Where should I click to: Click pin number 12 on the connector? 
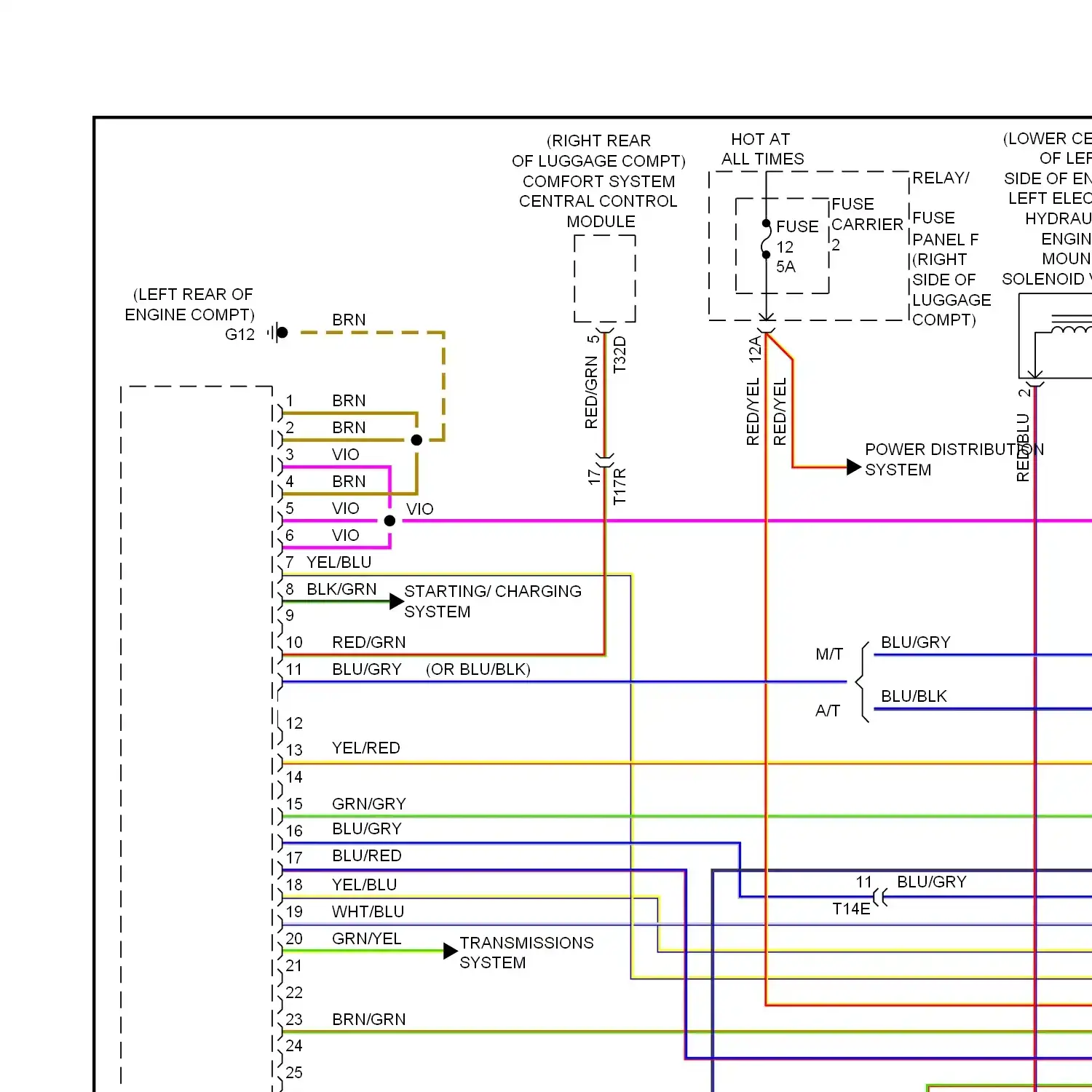[294, 723]
